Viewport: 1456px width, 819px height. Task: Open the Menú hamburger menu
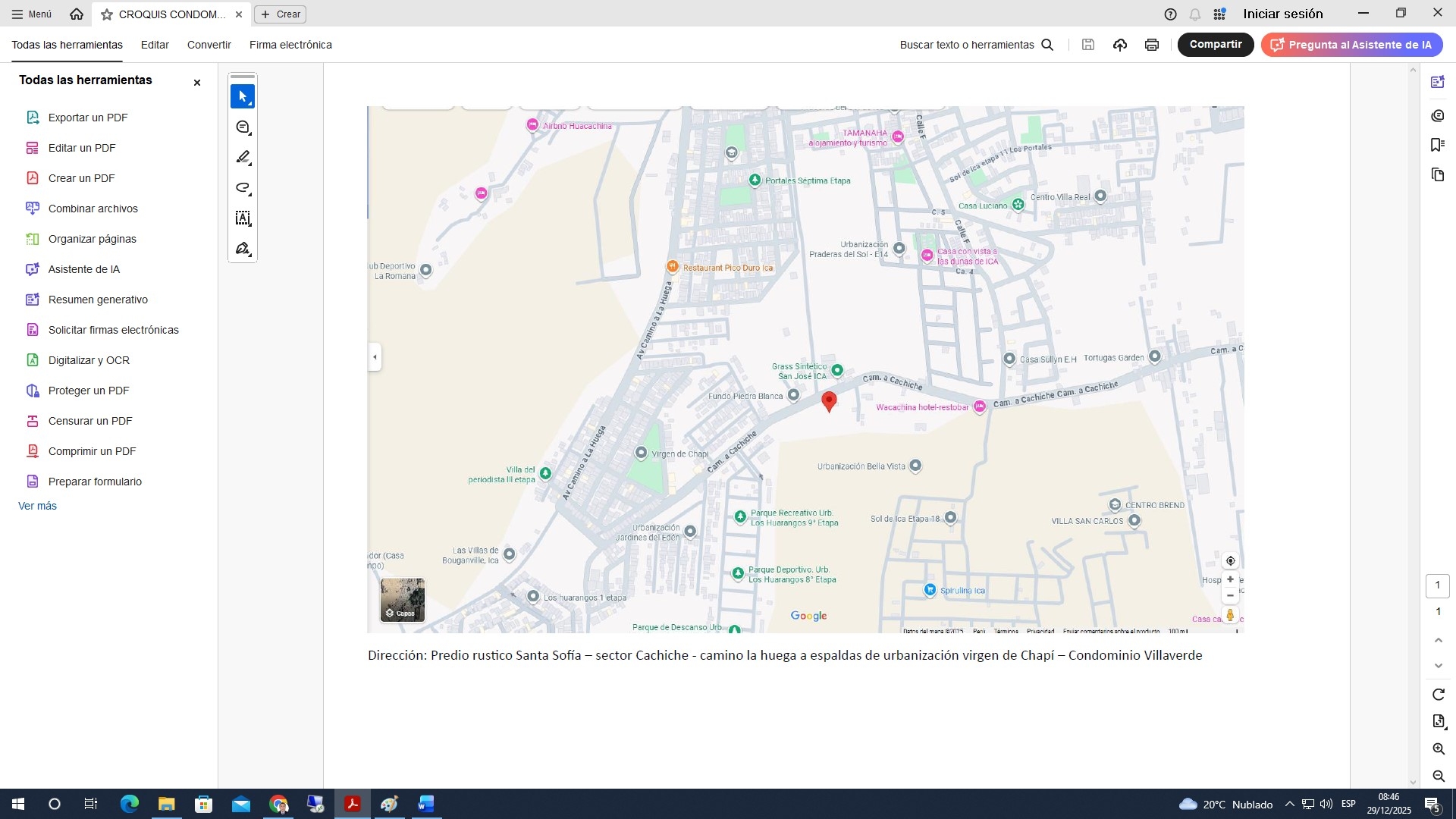32,14
